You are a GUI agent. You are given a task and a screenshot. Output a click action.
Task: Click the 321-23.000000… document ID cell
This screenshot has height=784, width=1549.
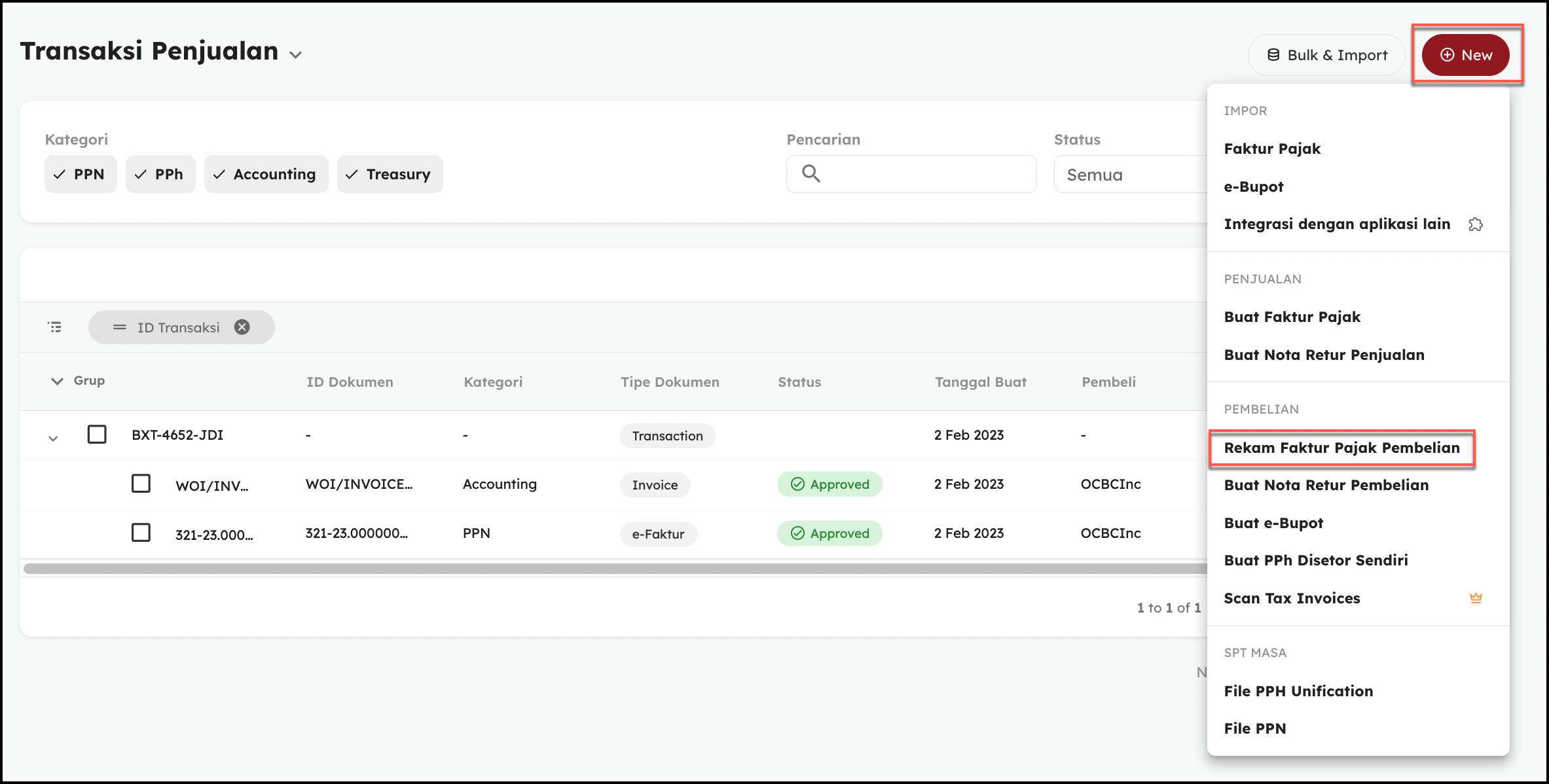356,533
